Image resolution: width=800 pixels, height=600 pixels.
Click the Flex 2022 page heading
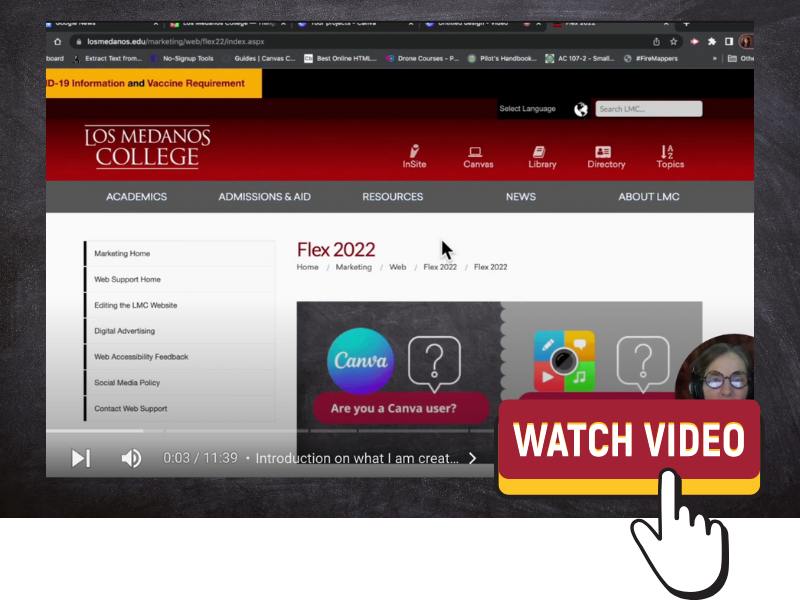(336, 249)
